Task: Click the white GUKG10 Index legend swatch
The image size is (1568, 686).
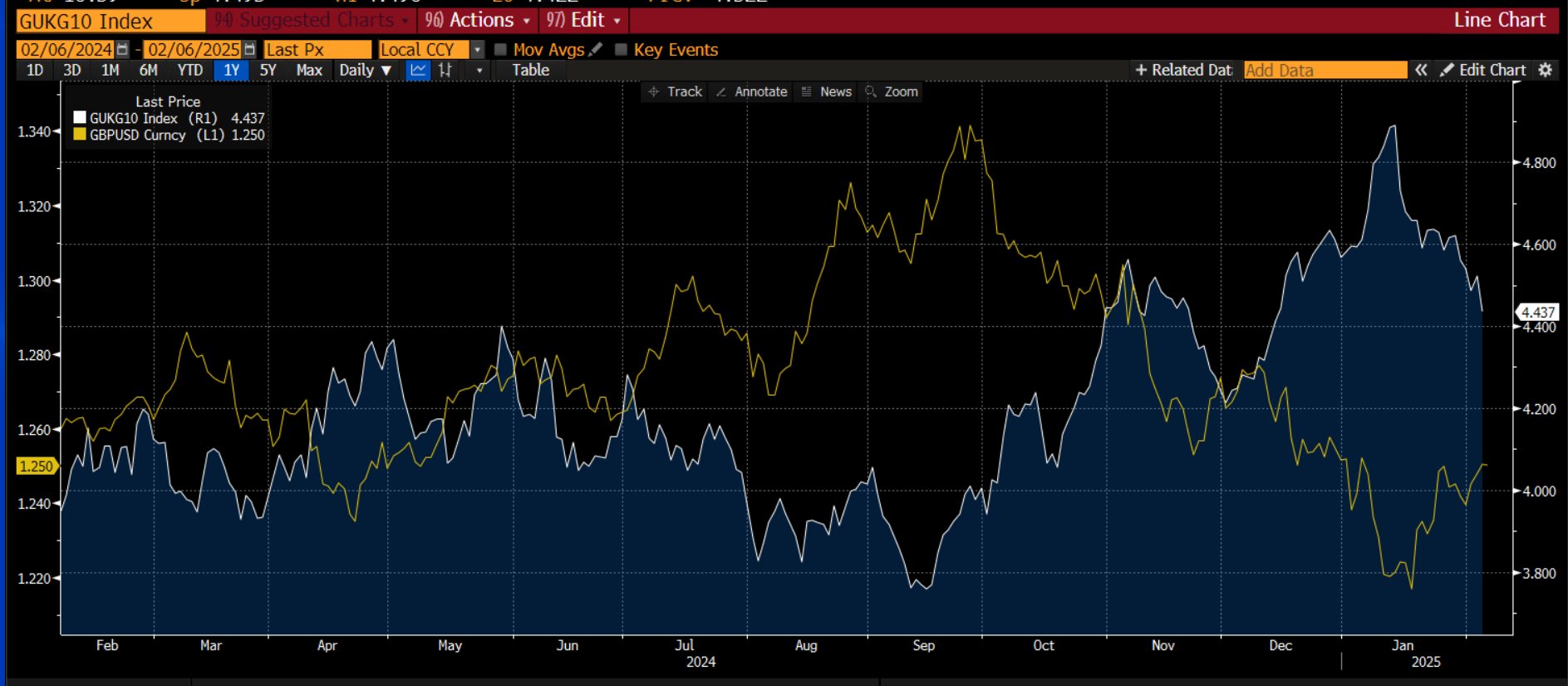Action: point(80,118)
